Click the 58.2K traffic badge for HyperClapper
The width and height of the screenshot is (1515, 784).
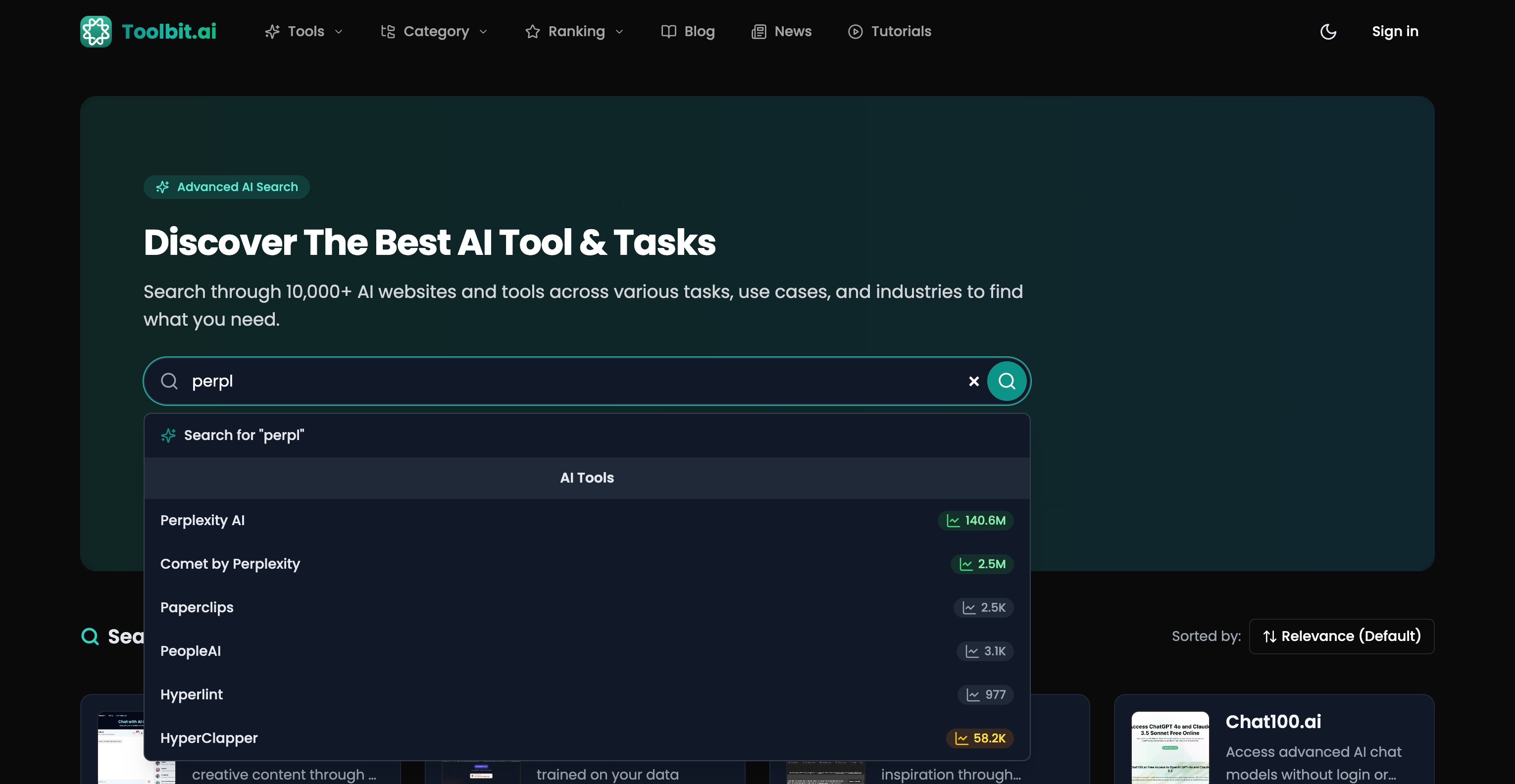[x=979, y=738]
